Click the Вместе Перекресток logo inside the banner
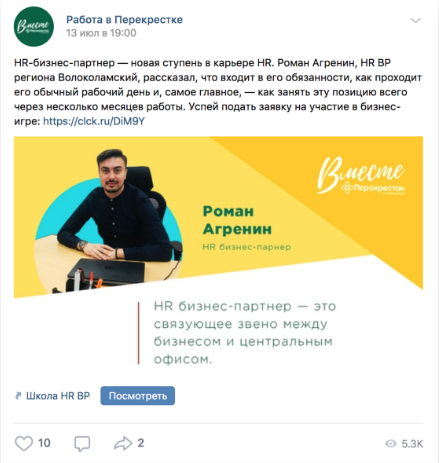 click(361, 175)
